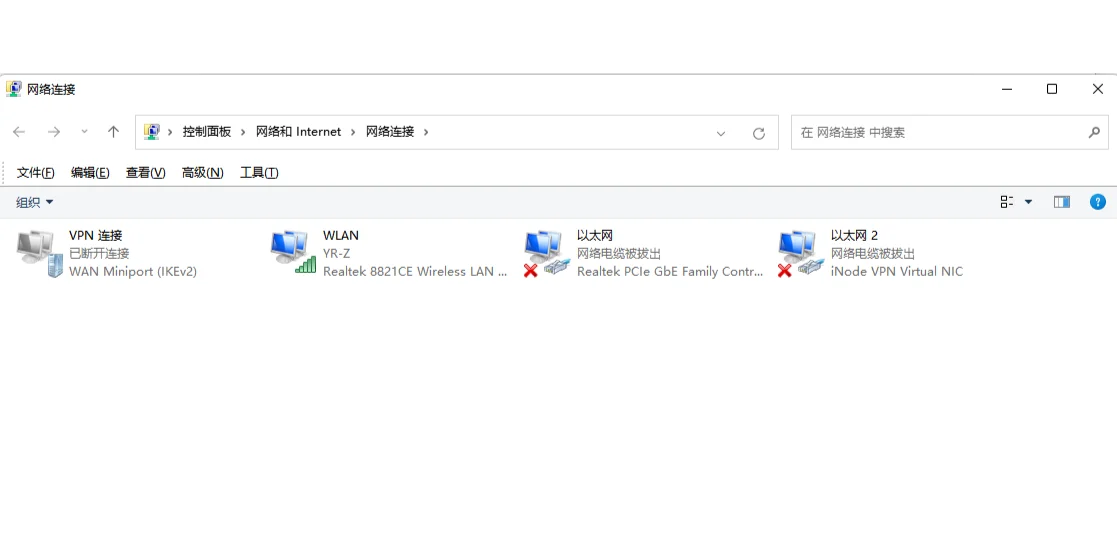Open the 查看(V) menu

click(x=146, y=172)
